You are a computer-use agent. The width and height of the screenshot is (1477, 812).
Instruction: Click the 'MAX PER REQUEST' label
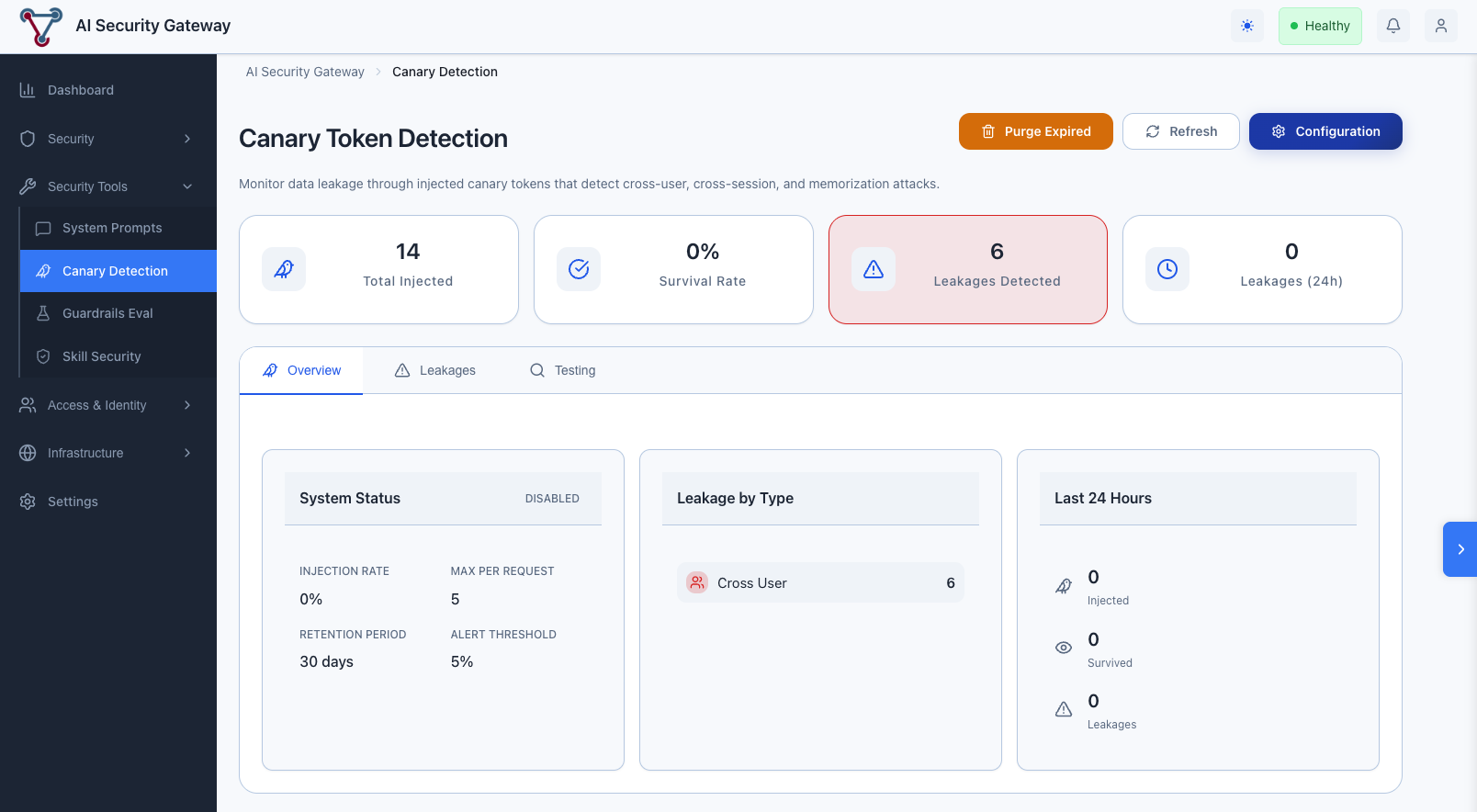502,571
